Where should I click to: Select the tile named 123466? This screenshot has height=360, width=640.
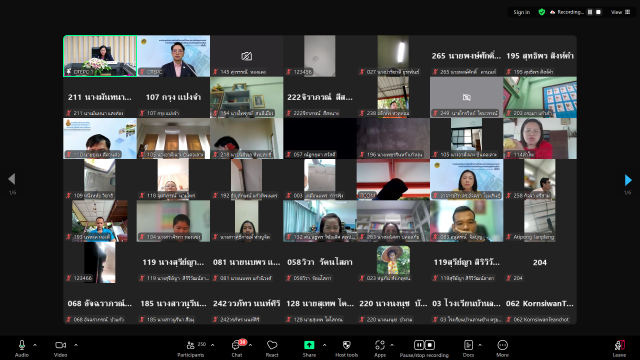[100, 262]
